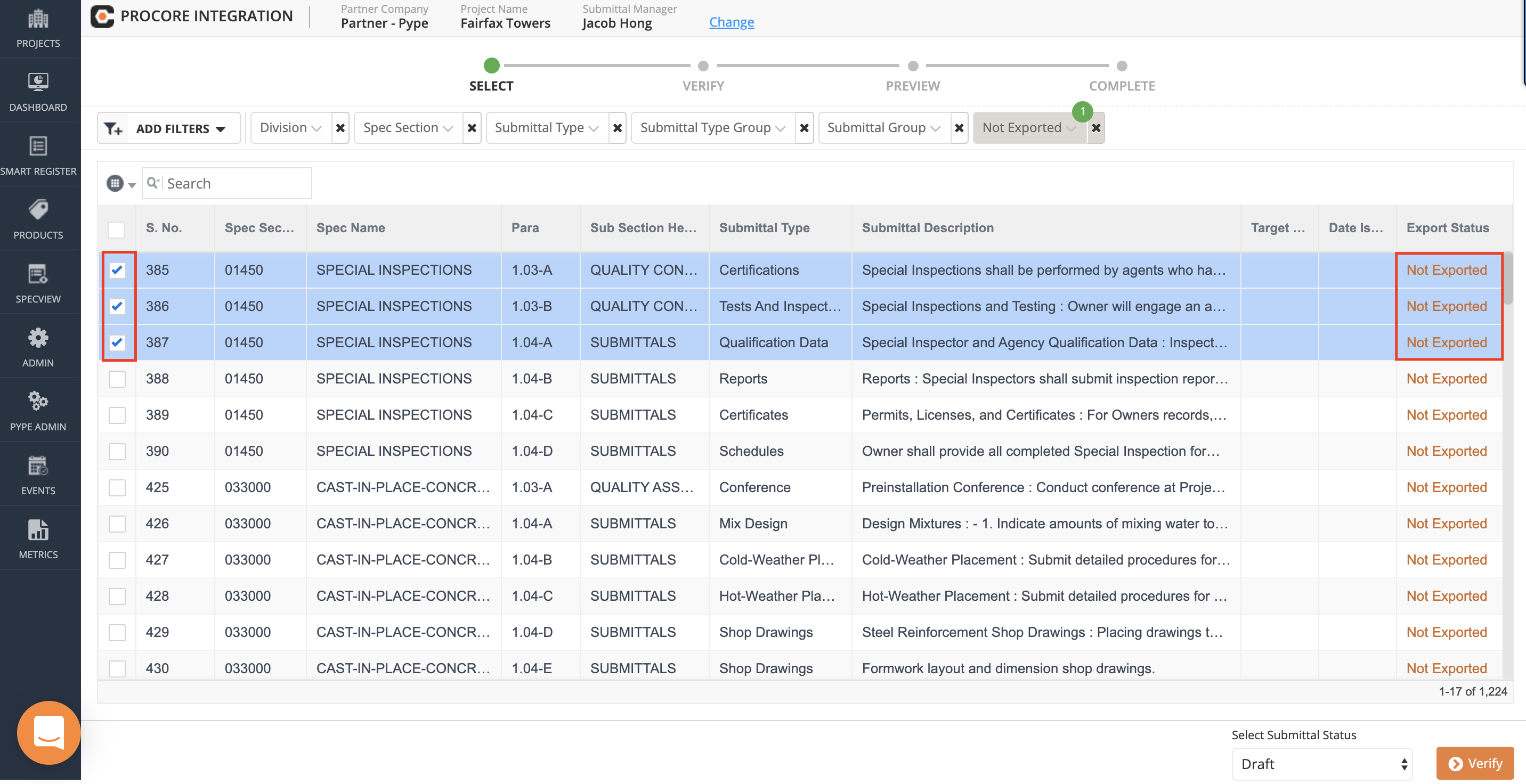Image resolution: width=1526 pixels, height=784 pixels.
Task: Click the Change link
Action: click(x=731, y=22)
